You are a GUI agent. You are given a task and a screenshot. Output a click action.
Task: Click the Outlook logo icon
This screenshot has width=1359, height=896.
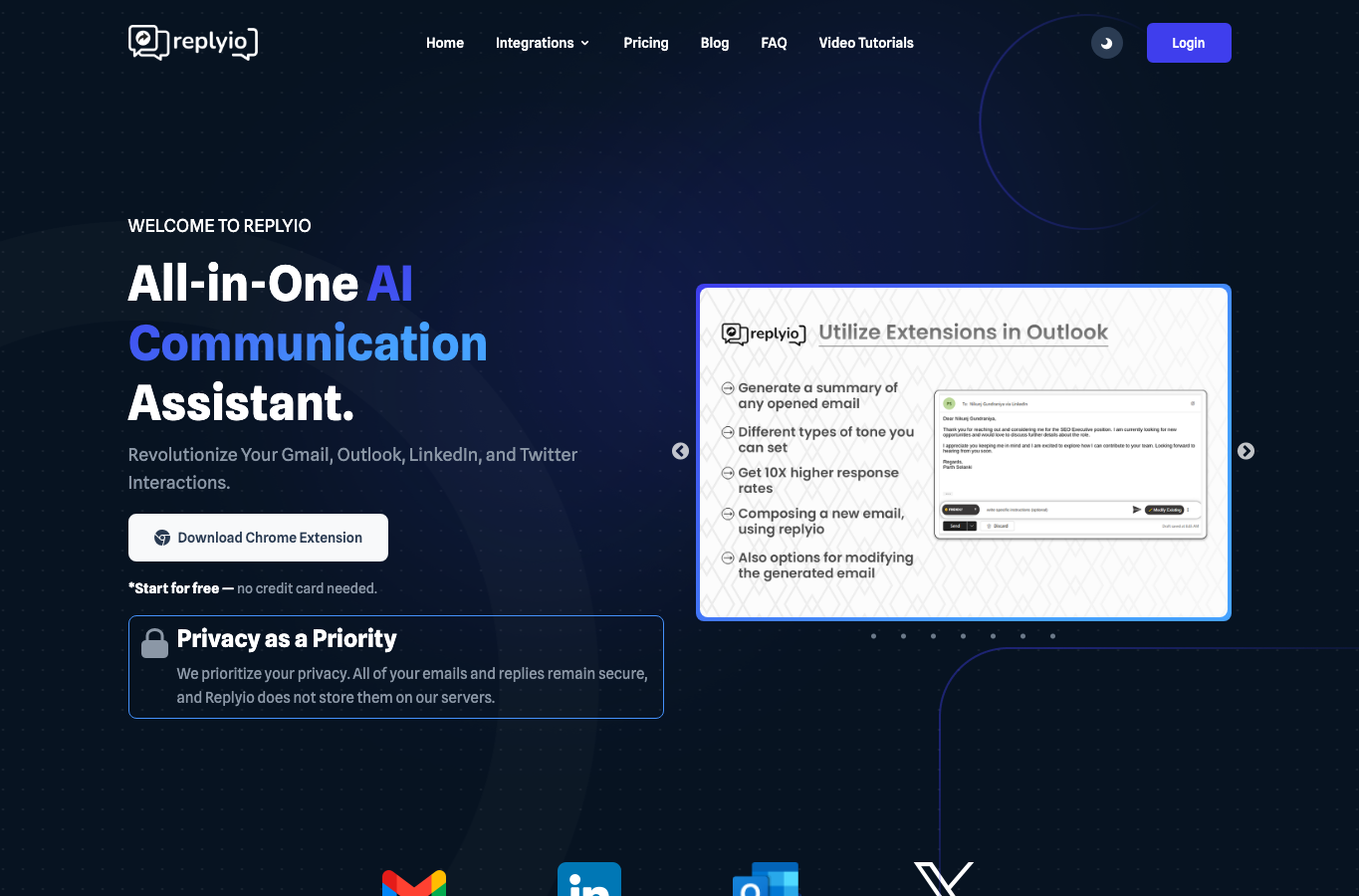(766, 879)
